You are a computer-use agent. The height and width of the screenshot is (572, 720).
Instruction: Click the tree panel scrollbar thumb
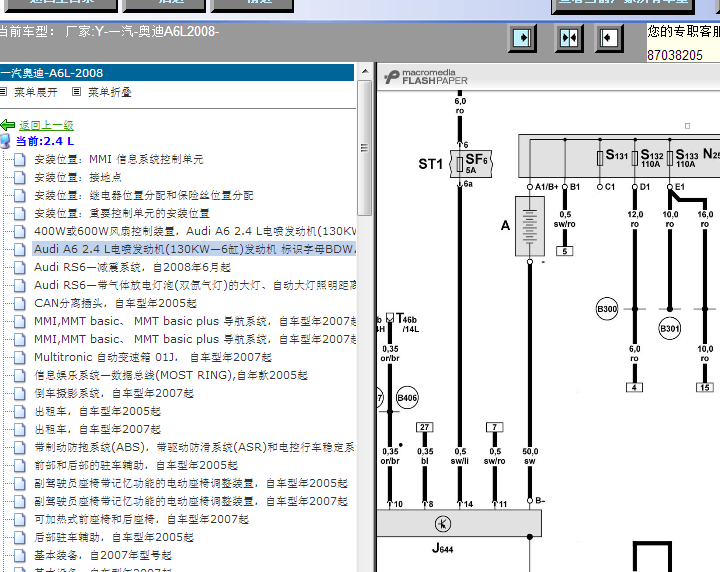(x=365, y=148)
